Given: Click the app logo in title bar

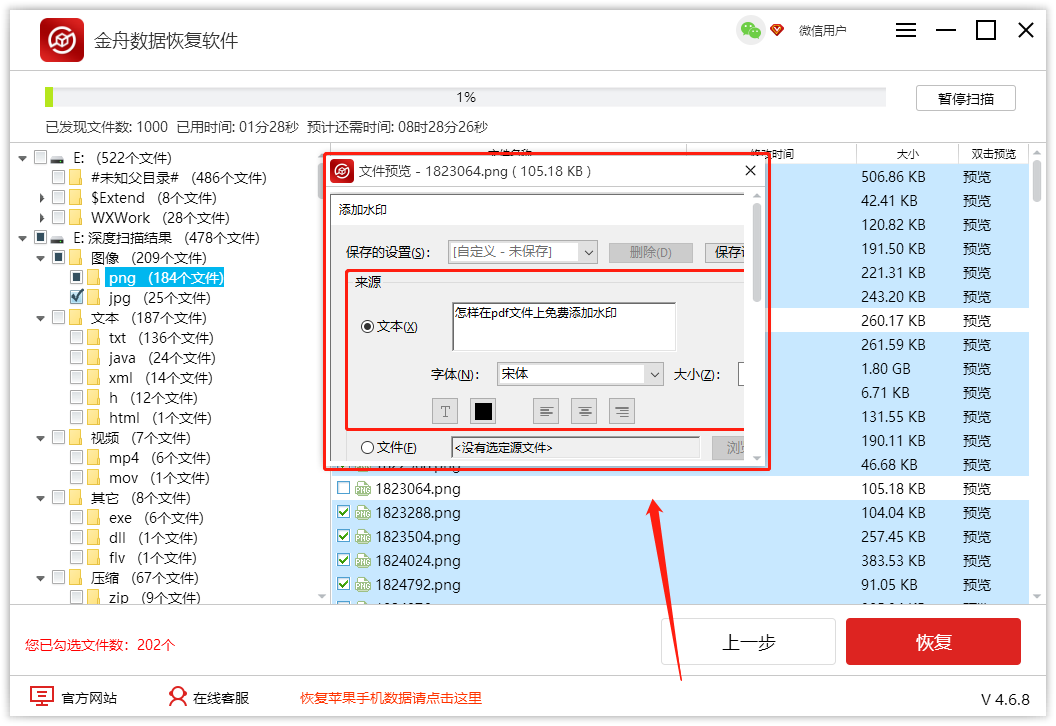Looking at the screenshot, I should point(62,40).
